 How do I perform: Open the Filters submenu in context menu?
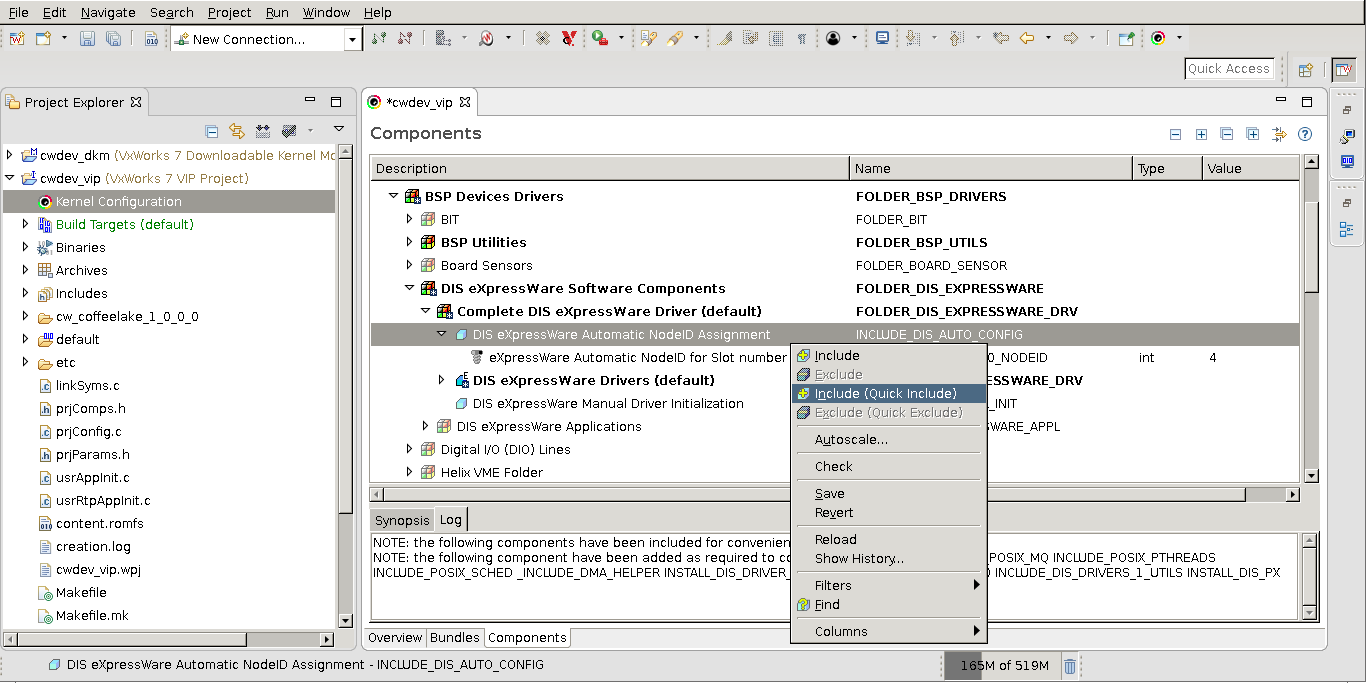[x=888, y=585]
